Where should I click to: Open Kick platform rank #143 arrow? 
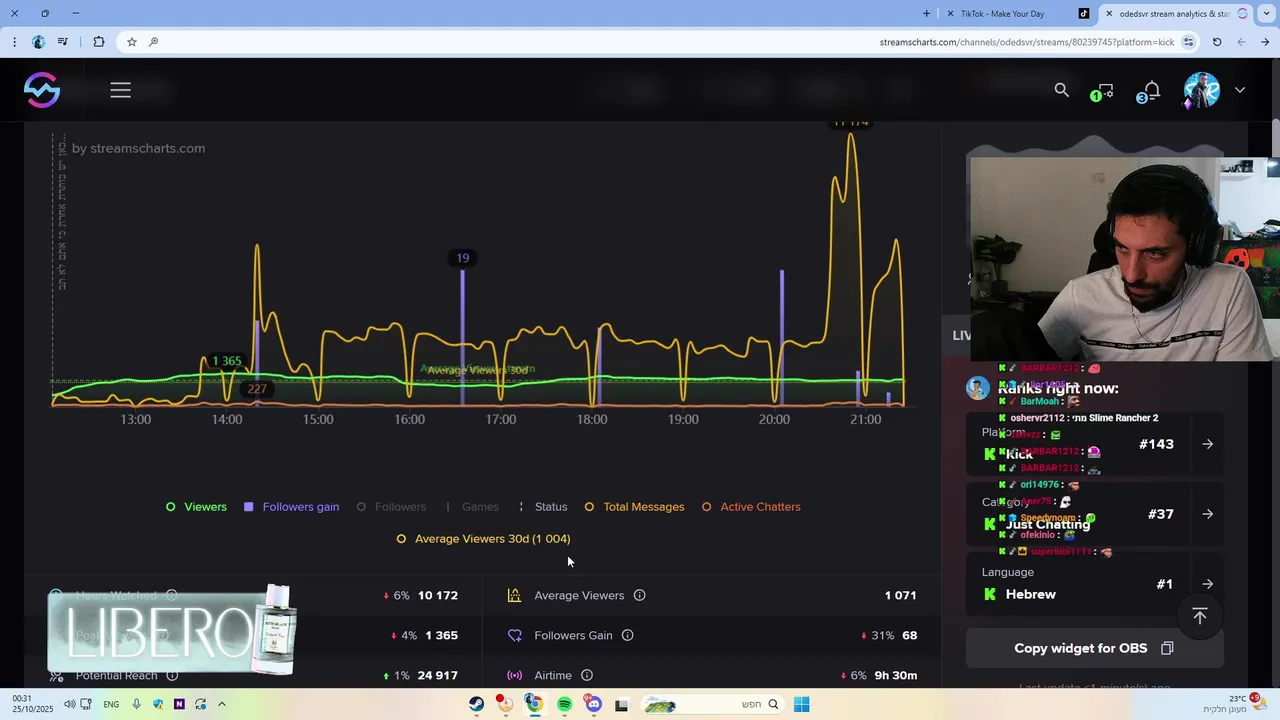tap(1208, 444)
